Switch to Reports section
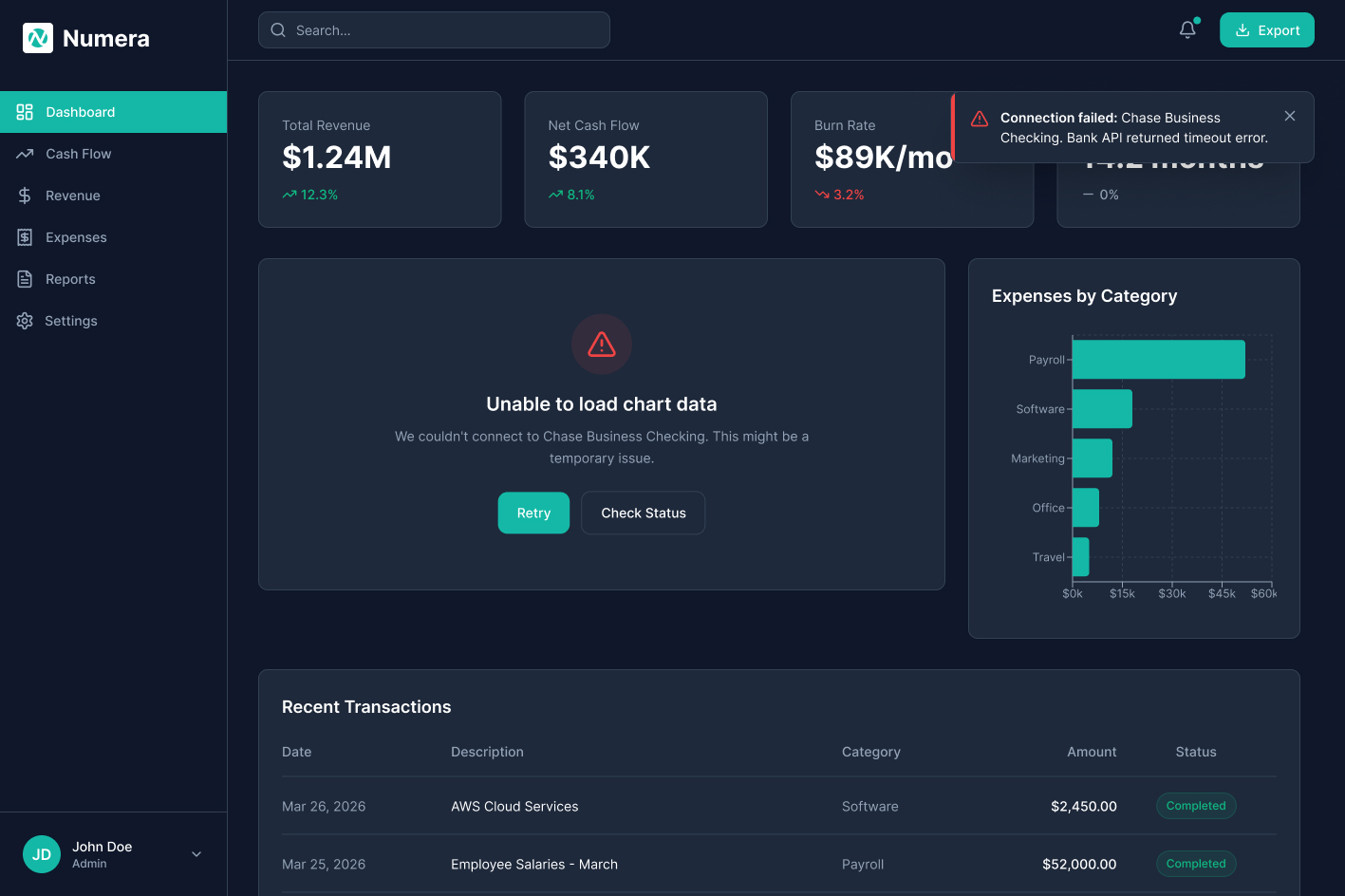 click(x=114, y=279)
